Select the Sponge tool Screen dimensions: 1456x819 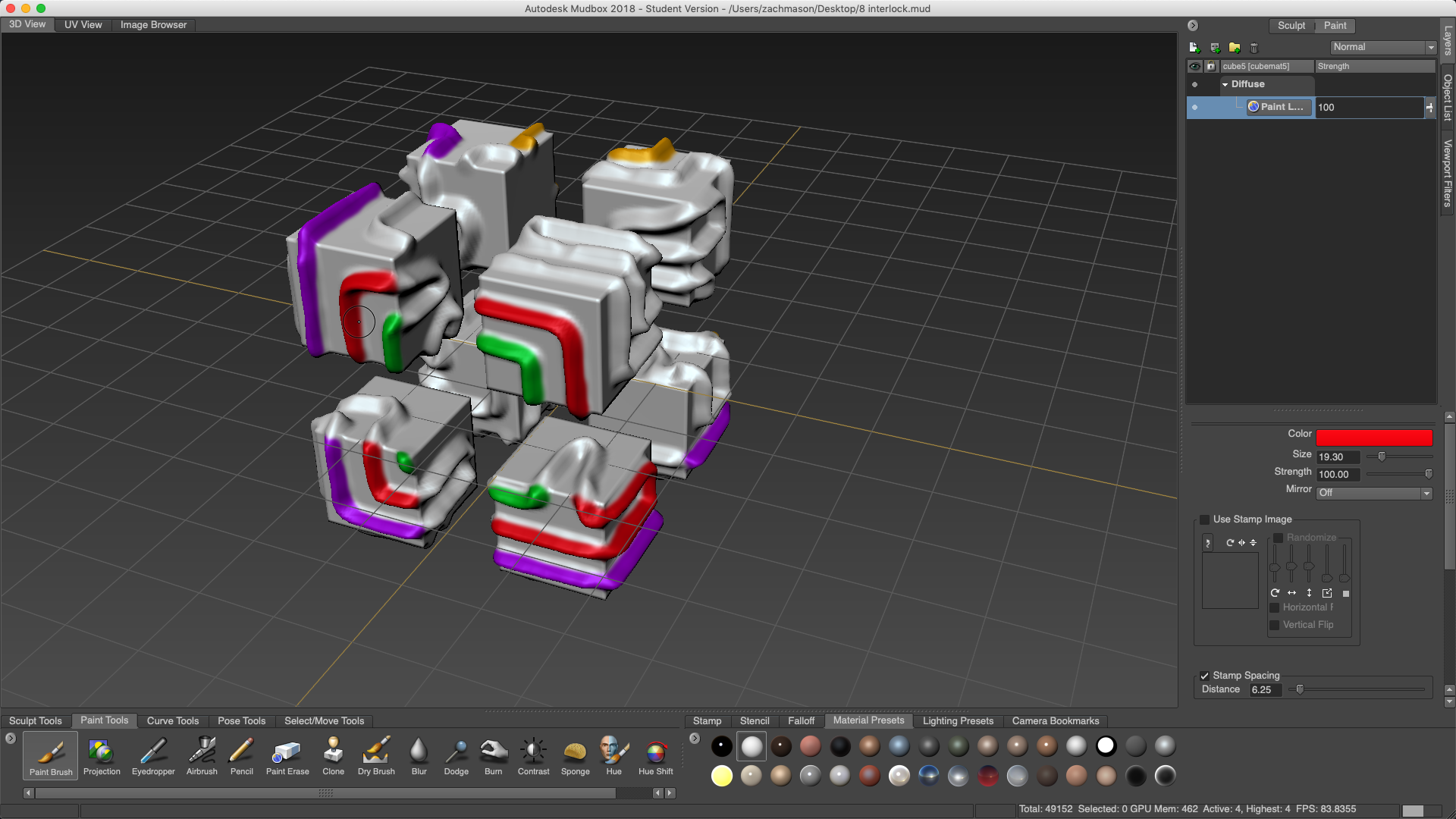click(575, 755)
